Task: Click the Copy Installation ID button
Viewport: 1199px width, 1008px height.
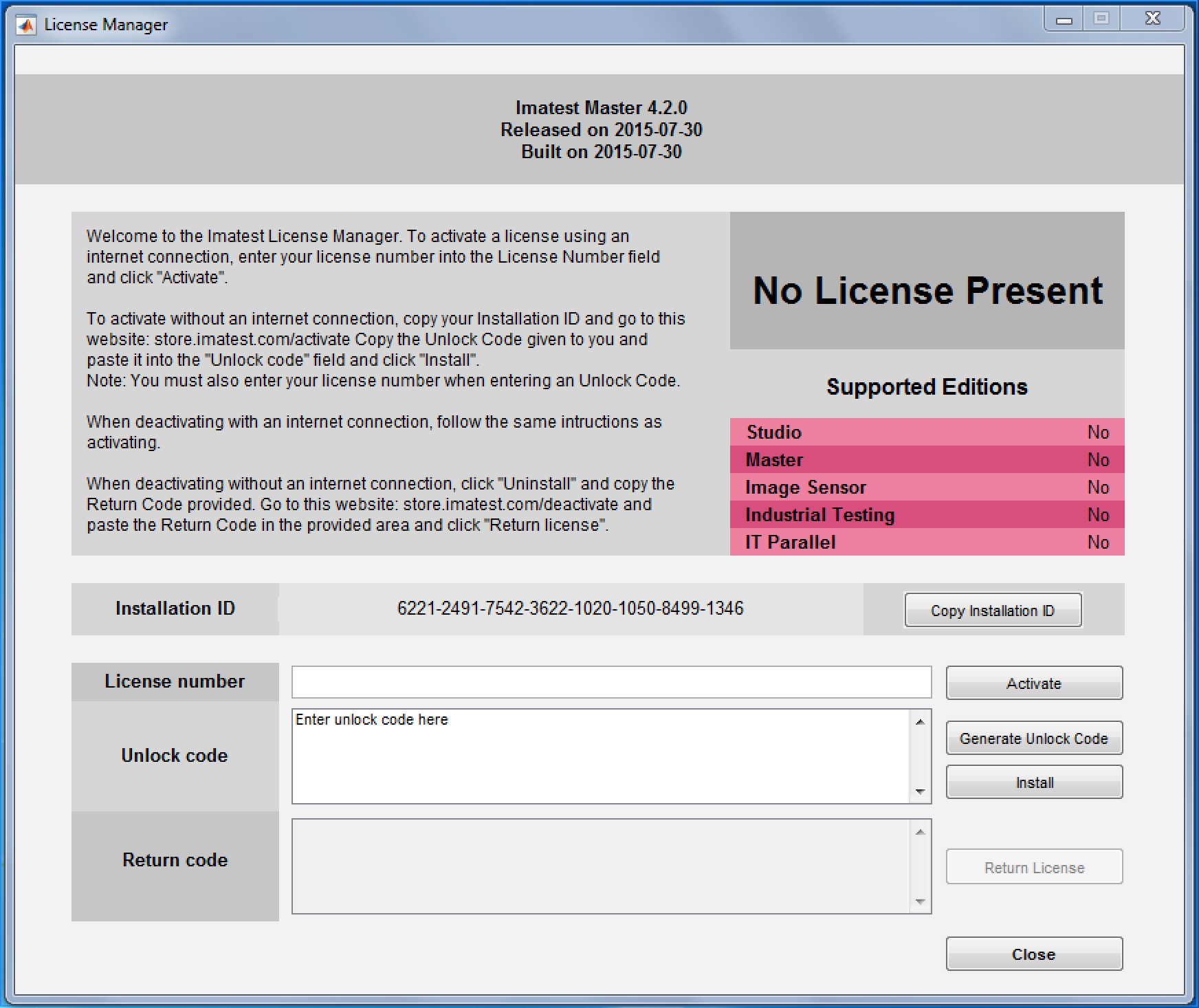Action: (x=993, y=611)
